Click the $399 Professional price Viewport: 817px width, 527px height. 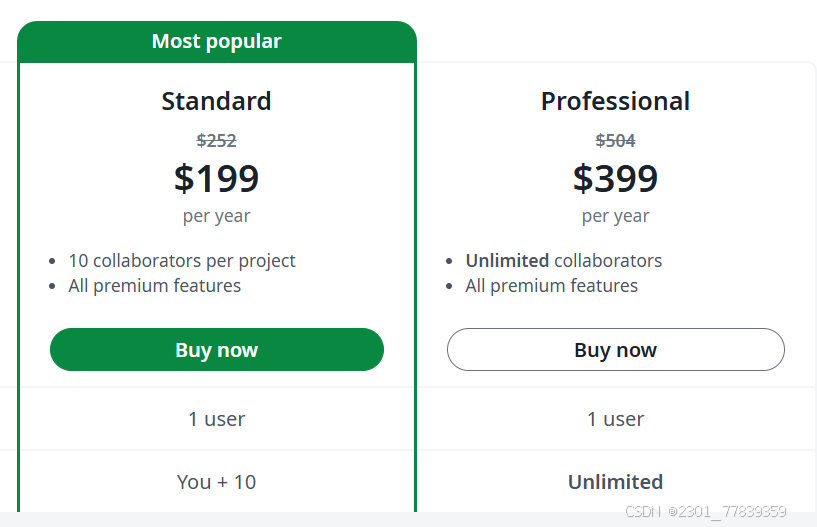tap(615, 178)
